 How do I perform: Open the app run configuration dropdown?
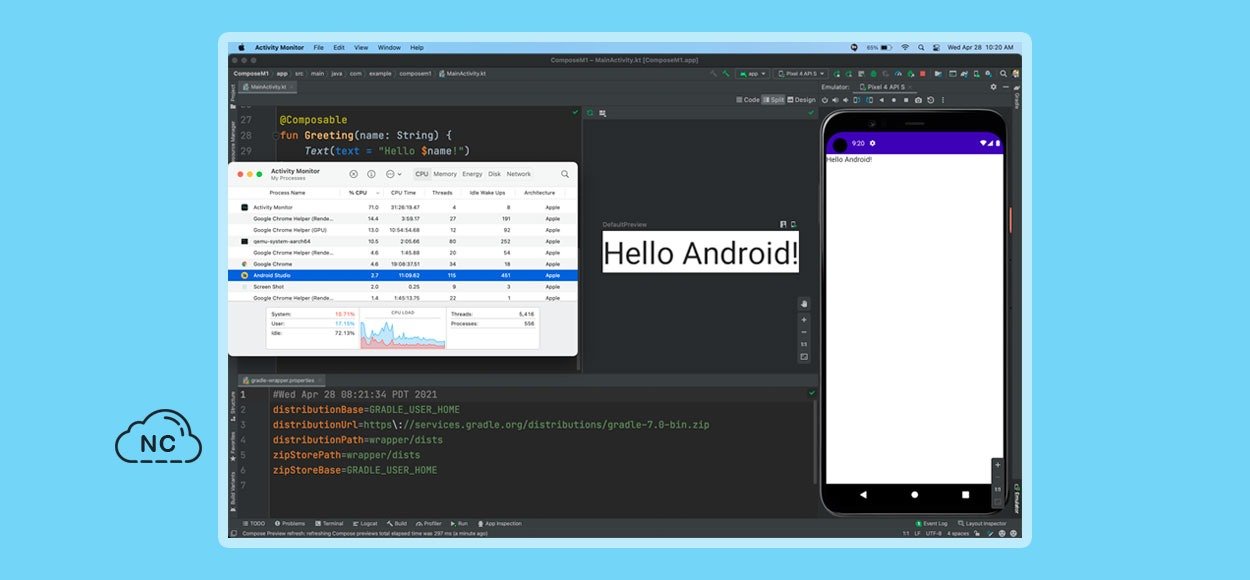pyautogui.click(x=751, y=73)
